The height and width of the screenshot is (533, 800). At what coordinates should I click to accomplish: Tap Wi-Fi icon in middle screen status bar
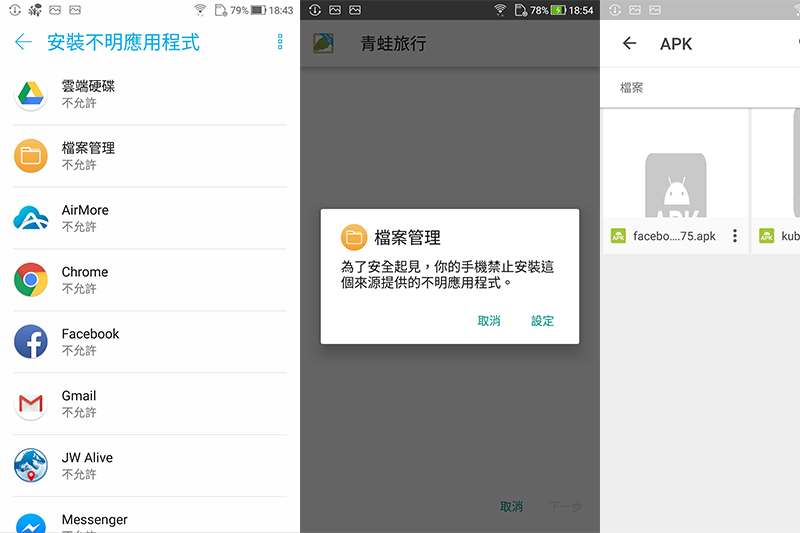[500, 10]
